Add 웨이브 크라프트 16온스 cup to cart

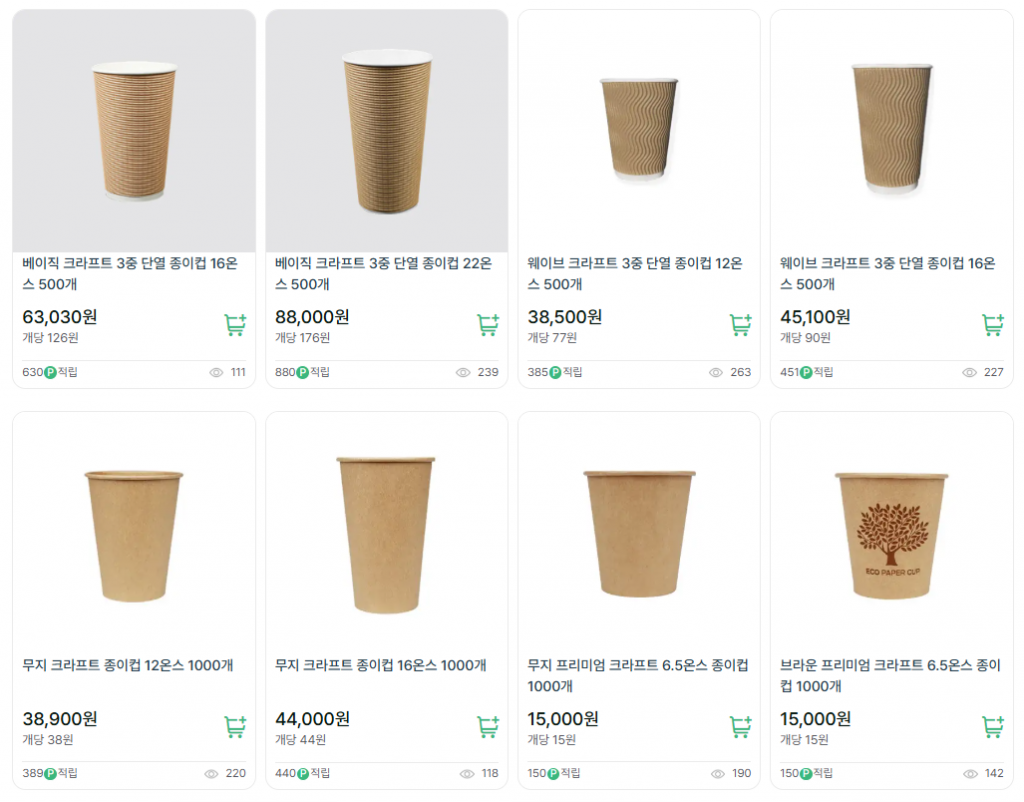[x=993, y=325]
